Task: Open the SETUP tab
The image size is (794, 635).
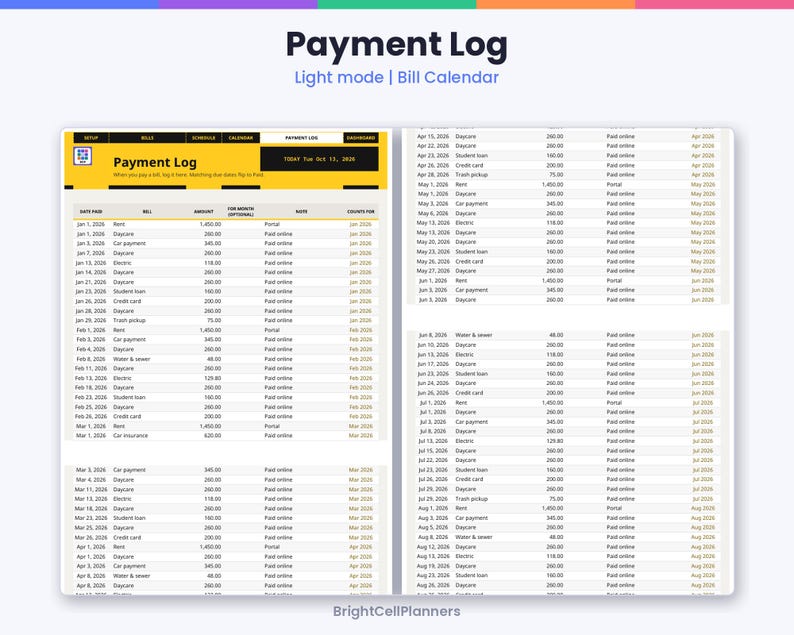Action: point(91,138)
